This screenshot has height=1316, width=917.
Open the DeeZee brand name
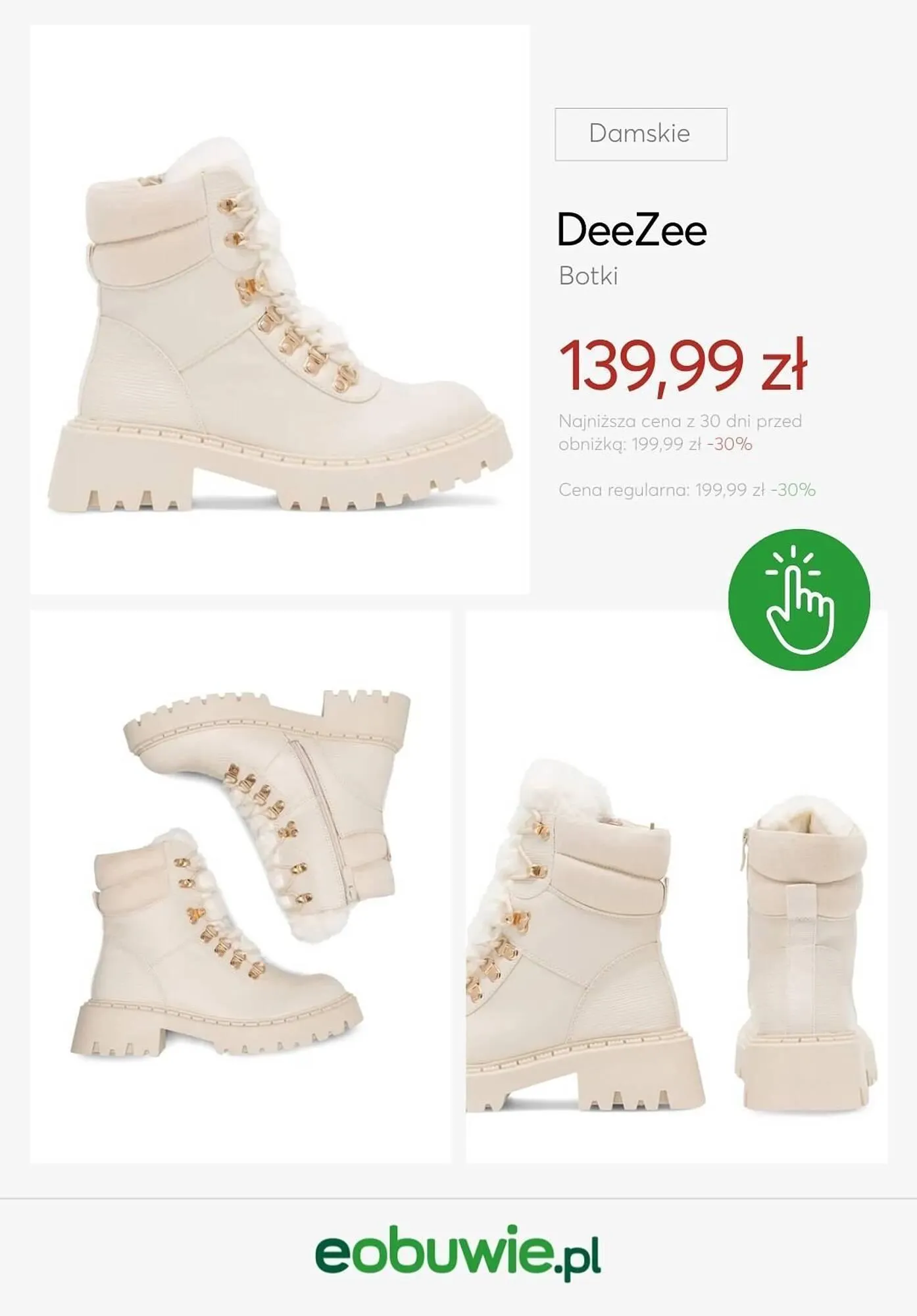pos(632,230)
